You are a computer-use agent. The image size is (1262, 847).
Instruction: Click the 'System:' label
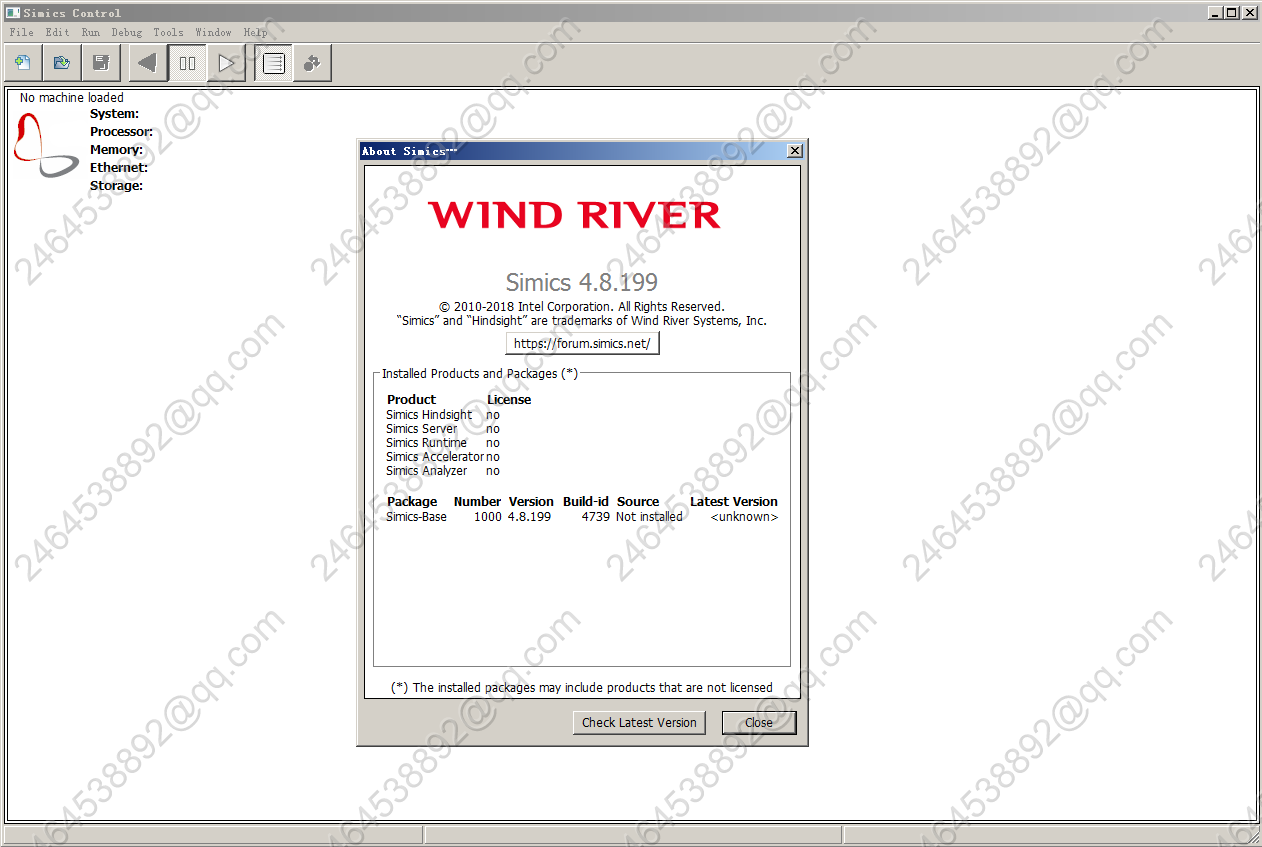coord(114,114)
